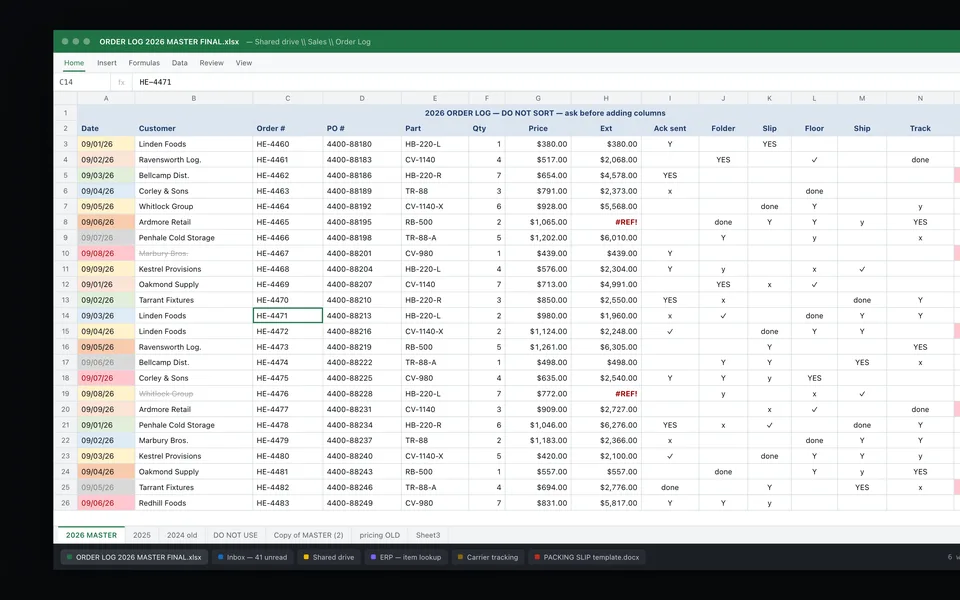Click the struck-through Whitlock Group customer cell
This screenshot has width=960, height=600.
pos(193,394)
